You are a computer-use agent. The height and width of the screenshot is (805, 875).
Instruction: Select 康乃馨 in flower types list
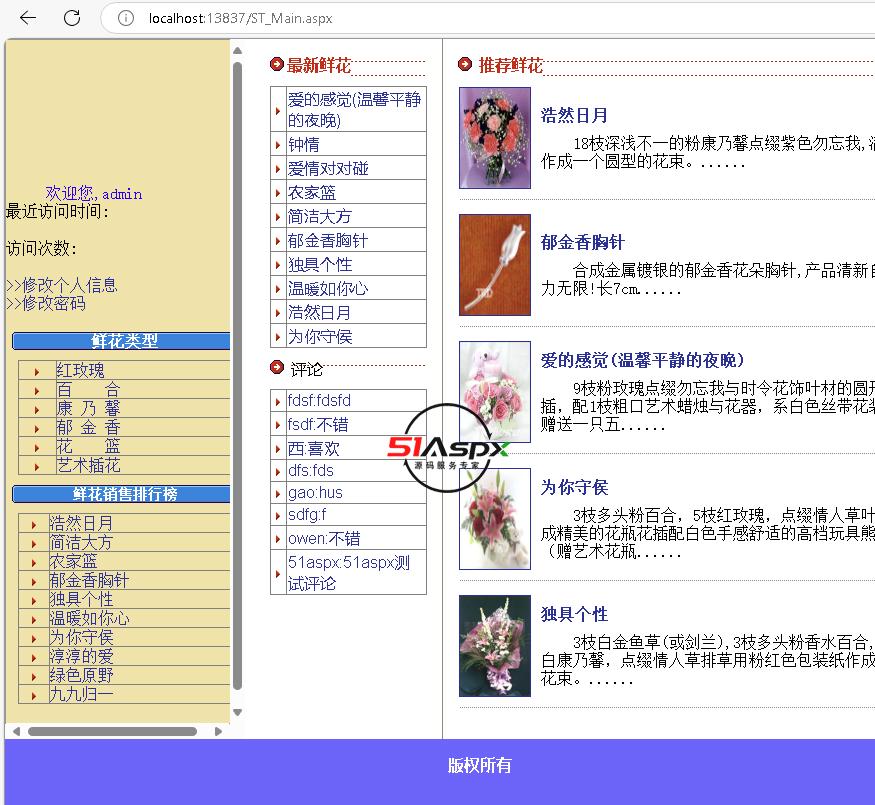click(87, 408)
